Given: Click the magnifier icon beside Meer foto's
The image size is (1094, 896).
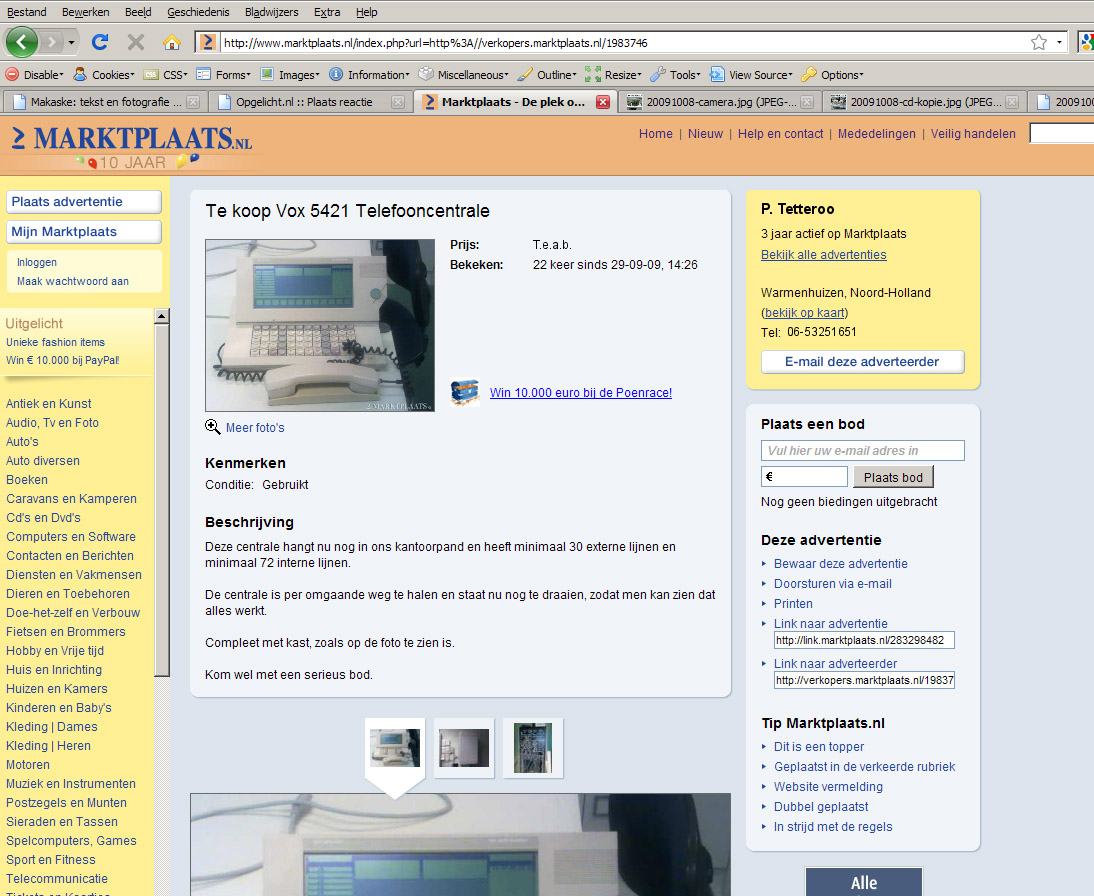Looking at the screenshot, I should click(213, 427).
